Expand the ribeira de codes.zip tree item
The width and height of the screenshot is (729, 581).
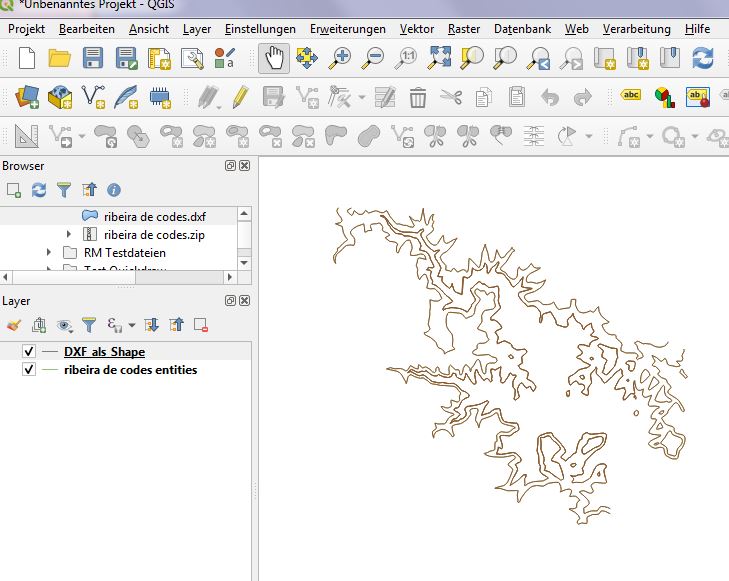pos(69,235)
